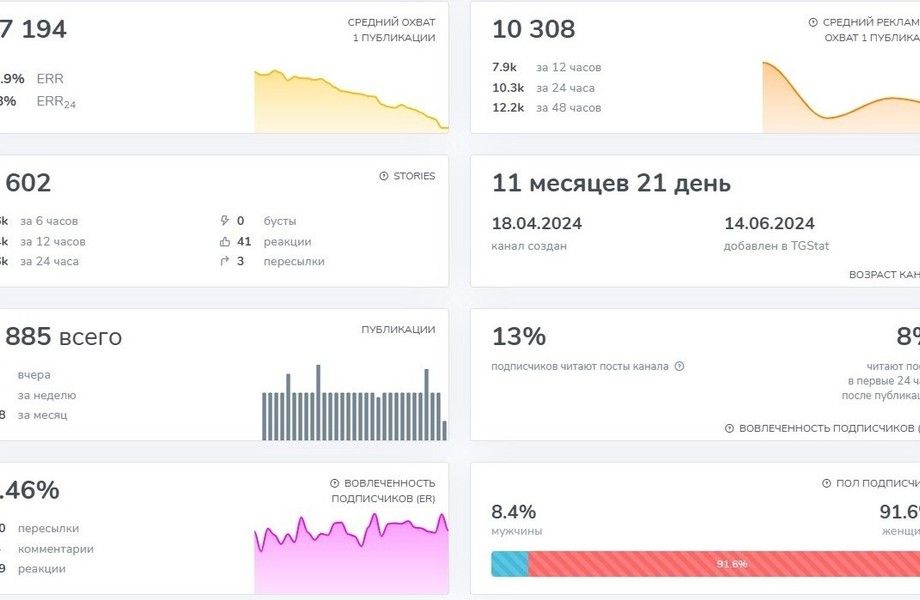Click the '11 месяцев 21 день' channel age
Image resolution: width=920 pixels, height=600 pixels.
(x=611, y=183)
